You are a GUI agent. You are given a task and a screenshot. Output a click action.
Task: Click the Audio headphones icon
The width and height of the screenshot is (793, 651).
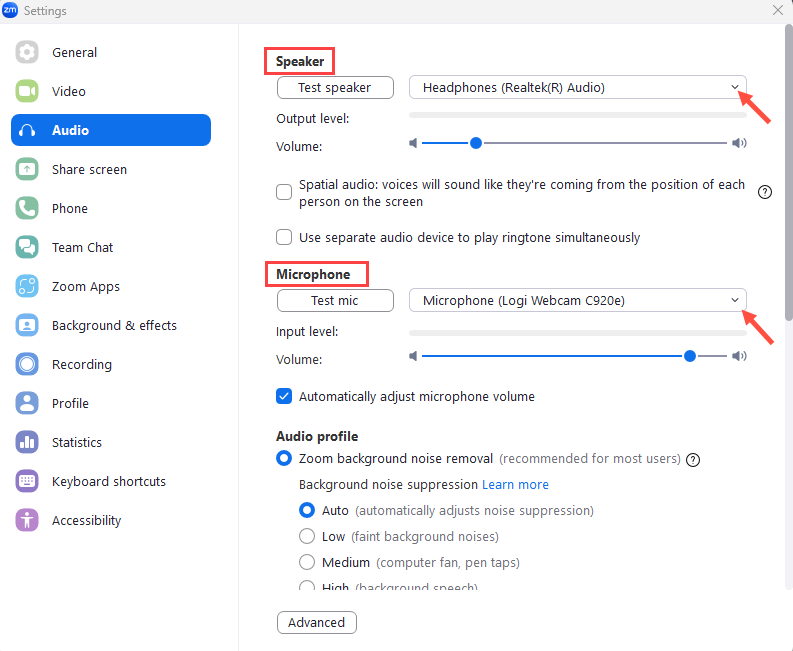27,131
